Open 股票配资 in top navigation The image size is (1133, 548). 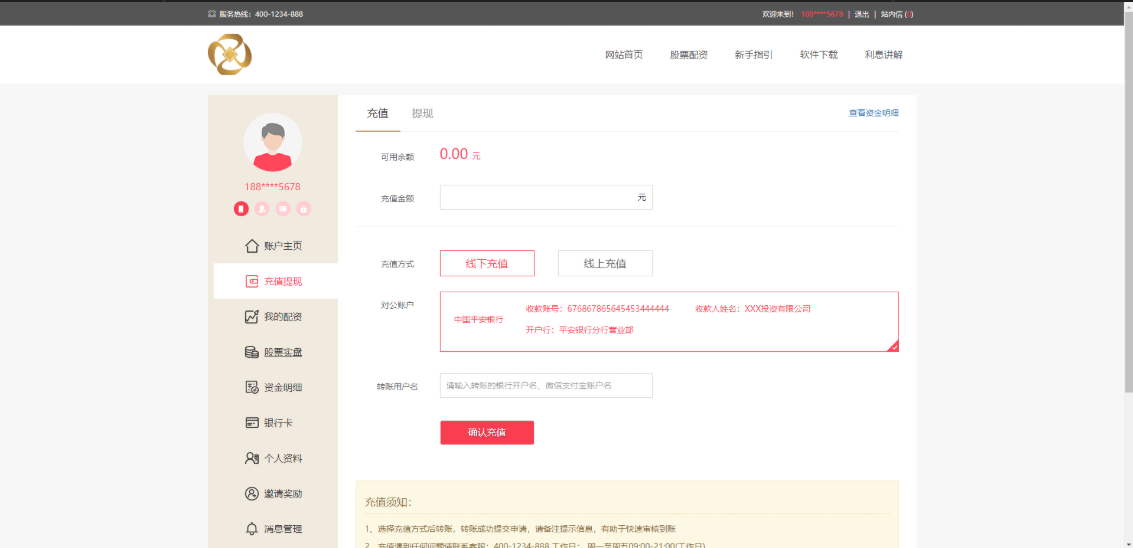pos(689,55)
